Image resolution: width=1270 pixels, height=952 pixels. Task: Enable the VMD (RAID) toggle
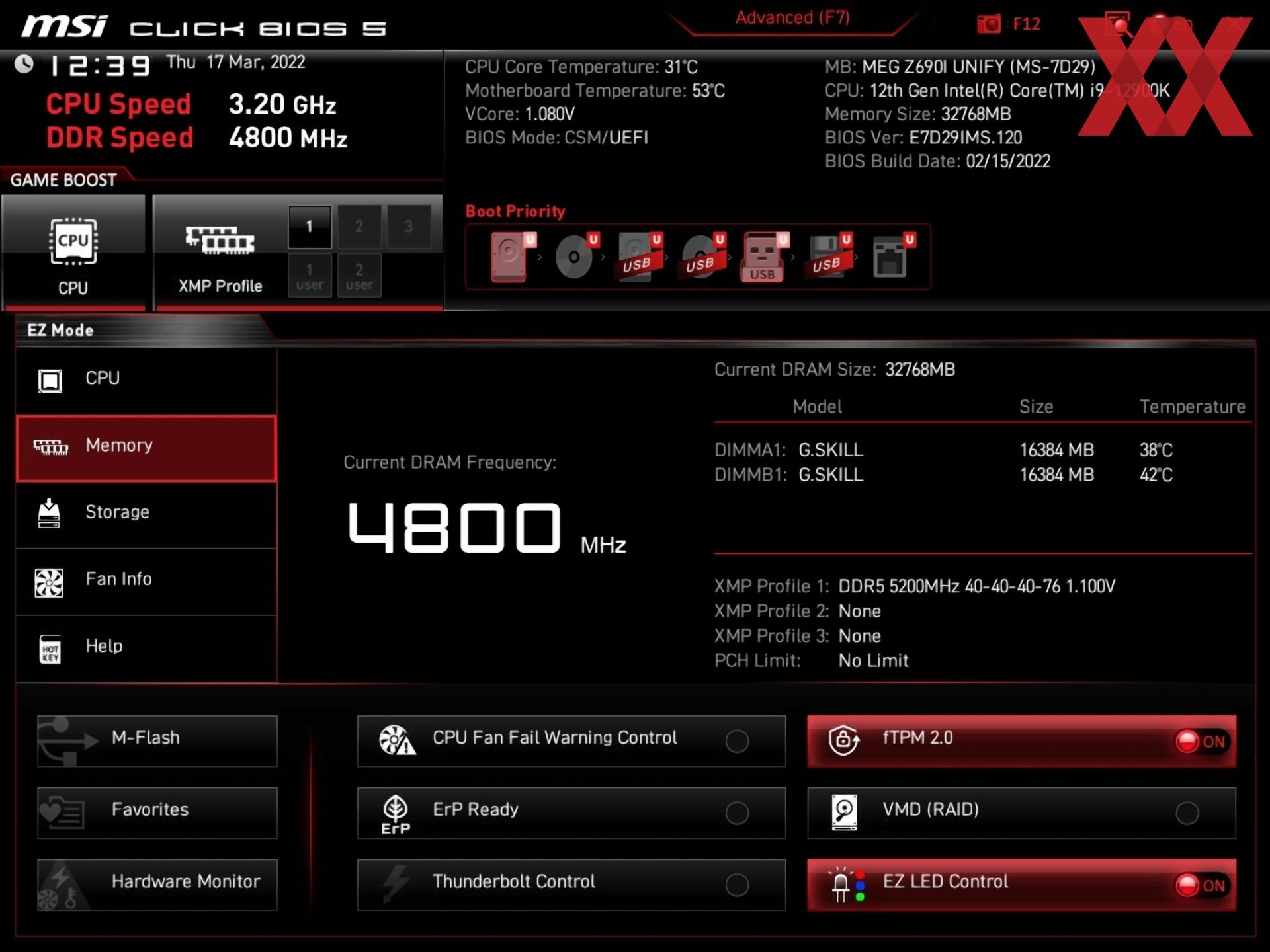tap(1187, 813)
